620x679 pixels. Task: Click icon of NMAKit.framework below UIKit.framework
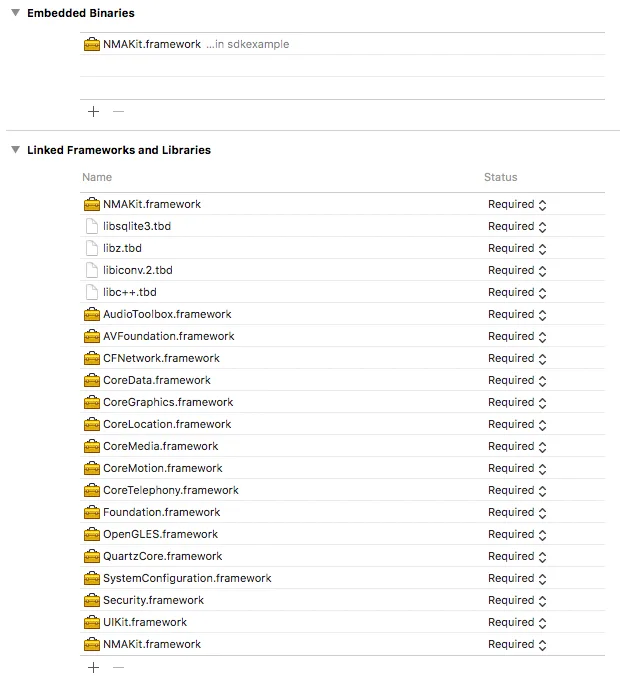[x=92, y=644]
